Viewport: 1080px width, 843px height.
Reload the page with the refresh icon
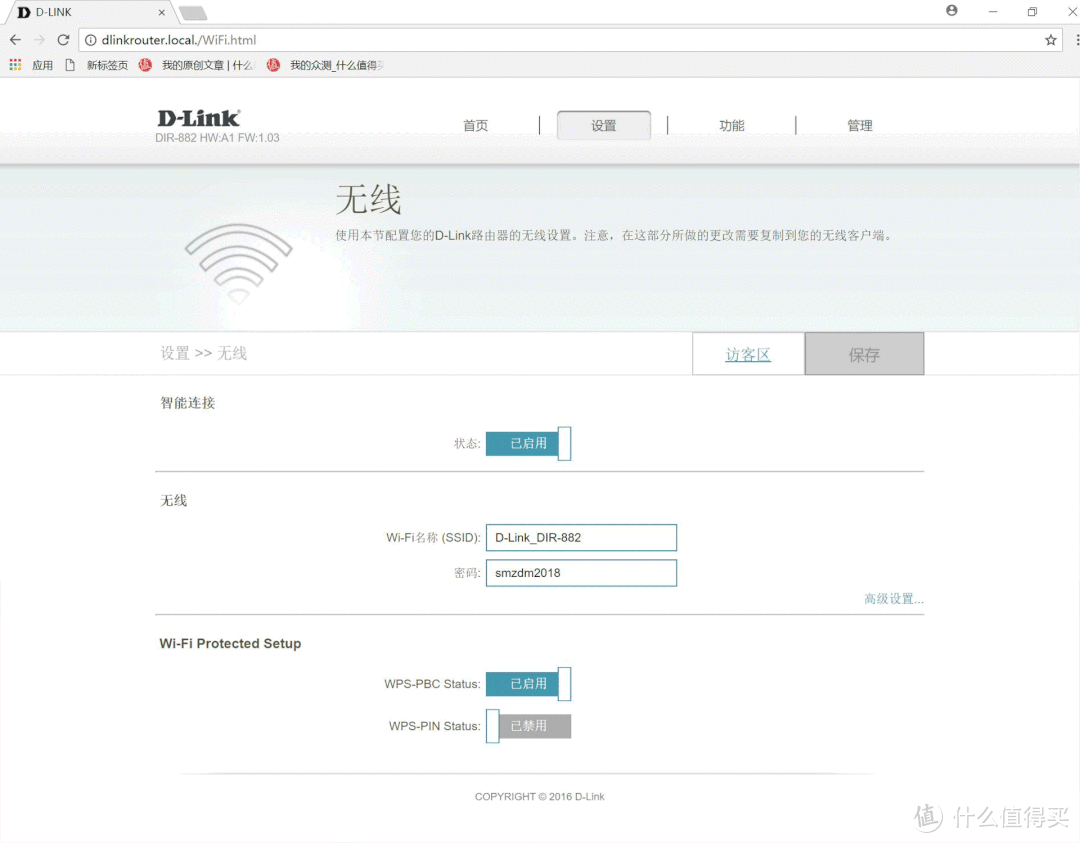[63, 39]
